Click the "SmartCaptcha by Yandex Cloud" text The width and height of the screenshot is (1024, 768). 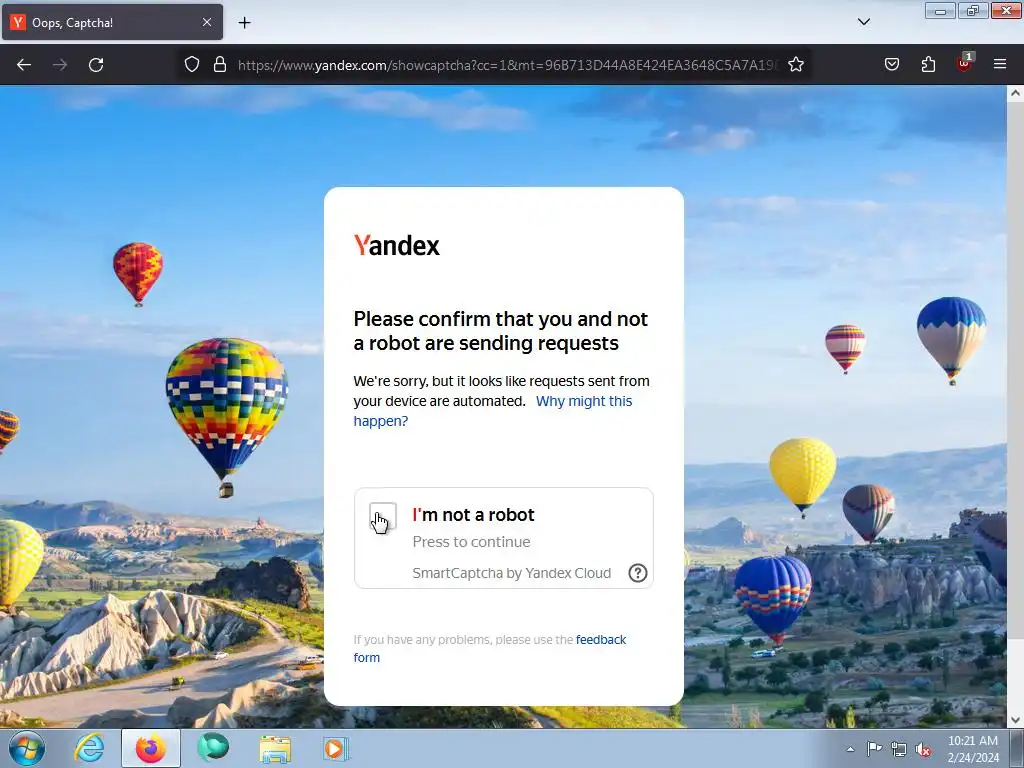(x=511, y=573)
